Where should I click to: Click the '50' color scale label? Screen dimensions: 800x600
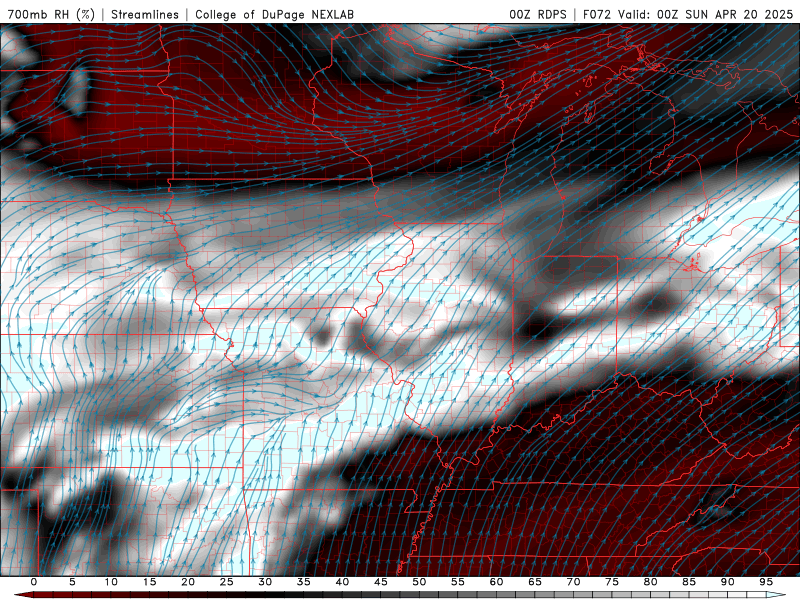pyautogui.click(x=419, y=582)
